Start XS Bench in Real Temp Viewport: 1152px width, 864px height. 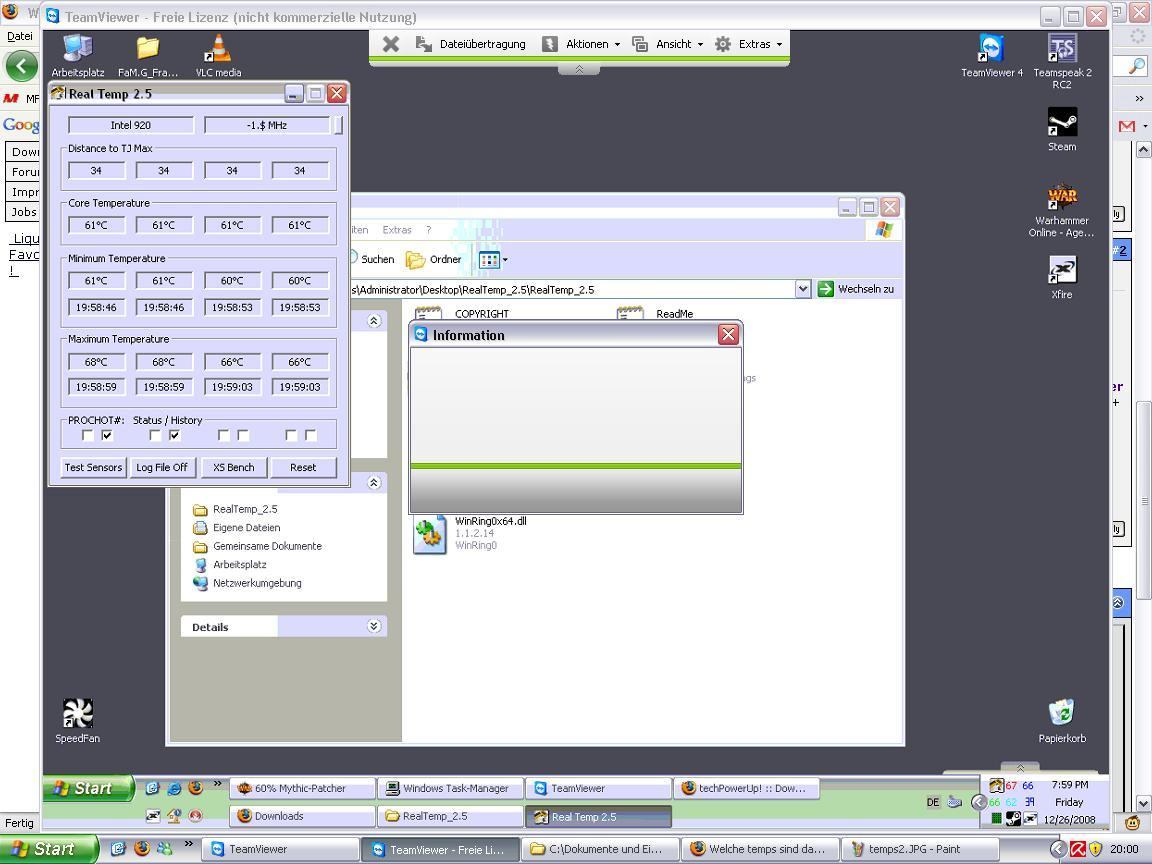click(234, 467)
